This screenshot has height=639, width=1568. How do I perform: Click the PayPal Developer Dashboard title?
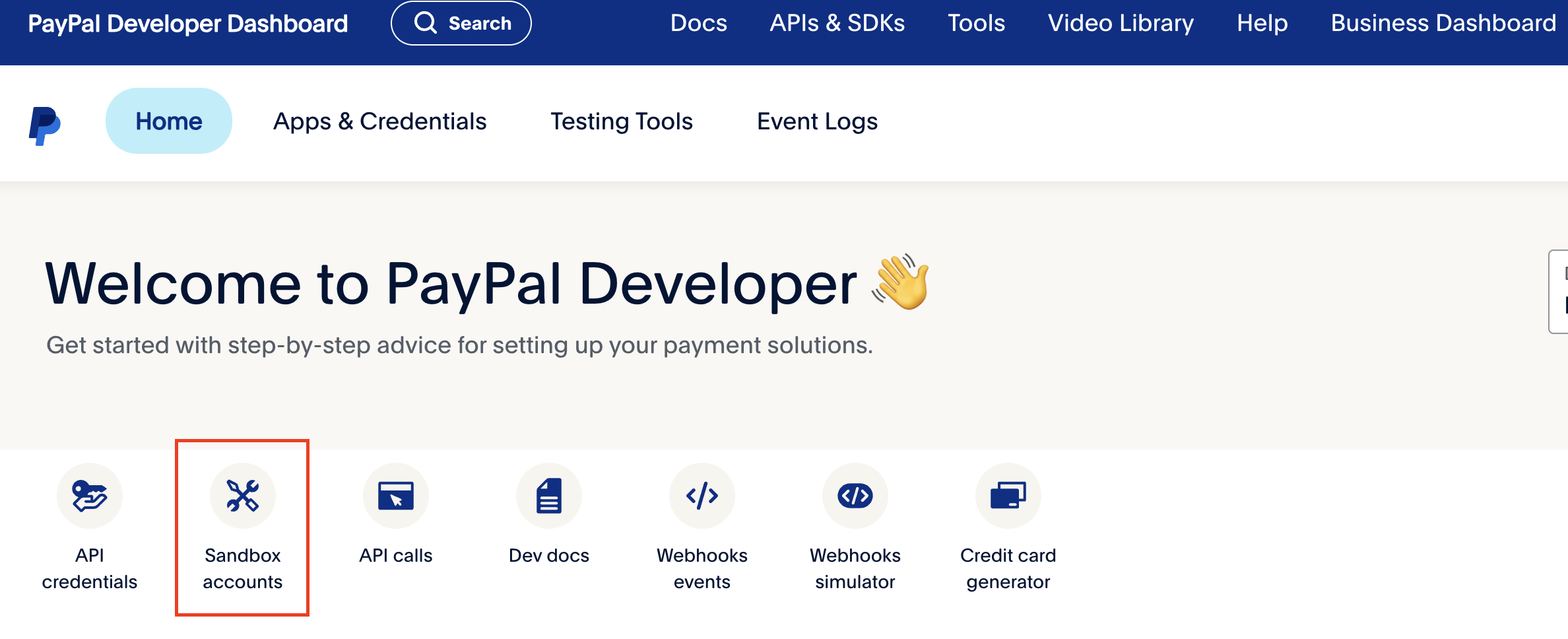point(187,24)
